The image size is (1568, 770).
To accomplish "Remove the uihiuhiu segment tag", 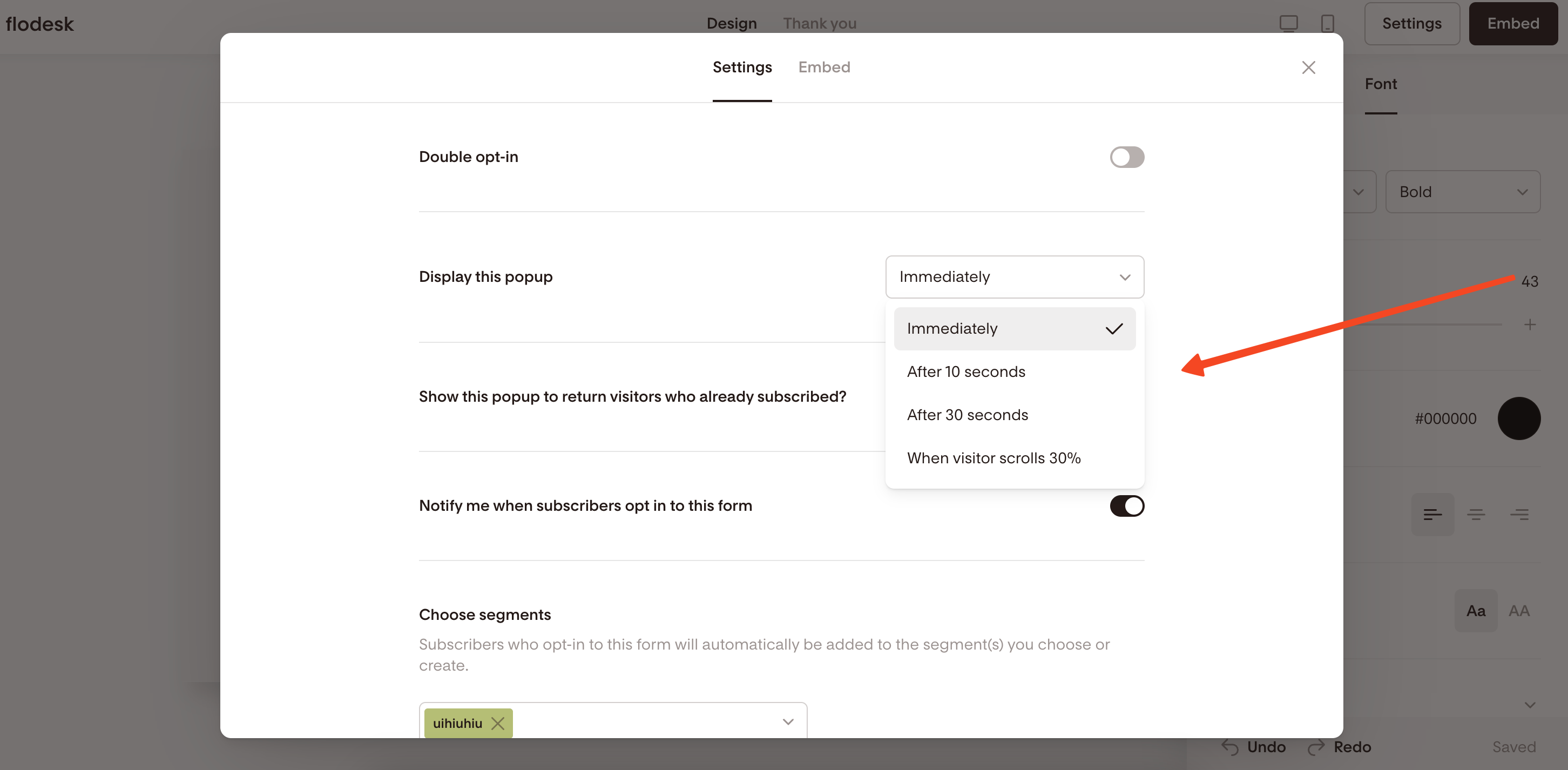I will click(497, 723).
